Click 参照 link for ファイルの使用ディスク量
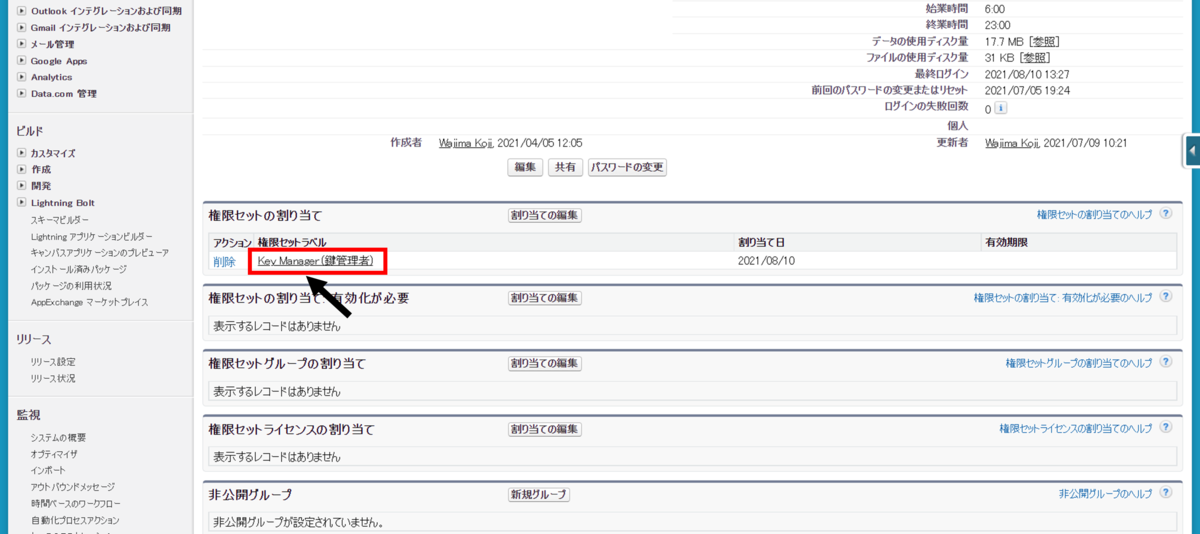 pyautogui.click(x=1036, y=58)
